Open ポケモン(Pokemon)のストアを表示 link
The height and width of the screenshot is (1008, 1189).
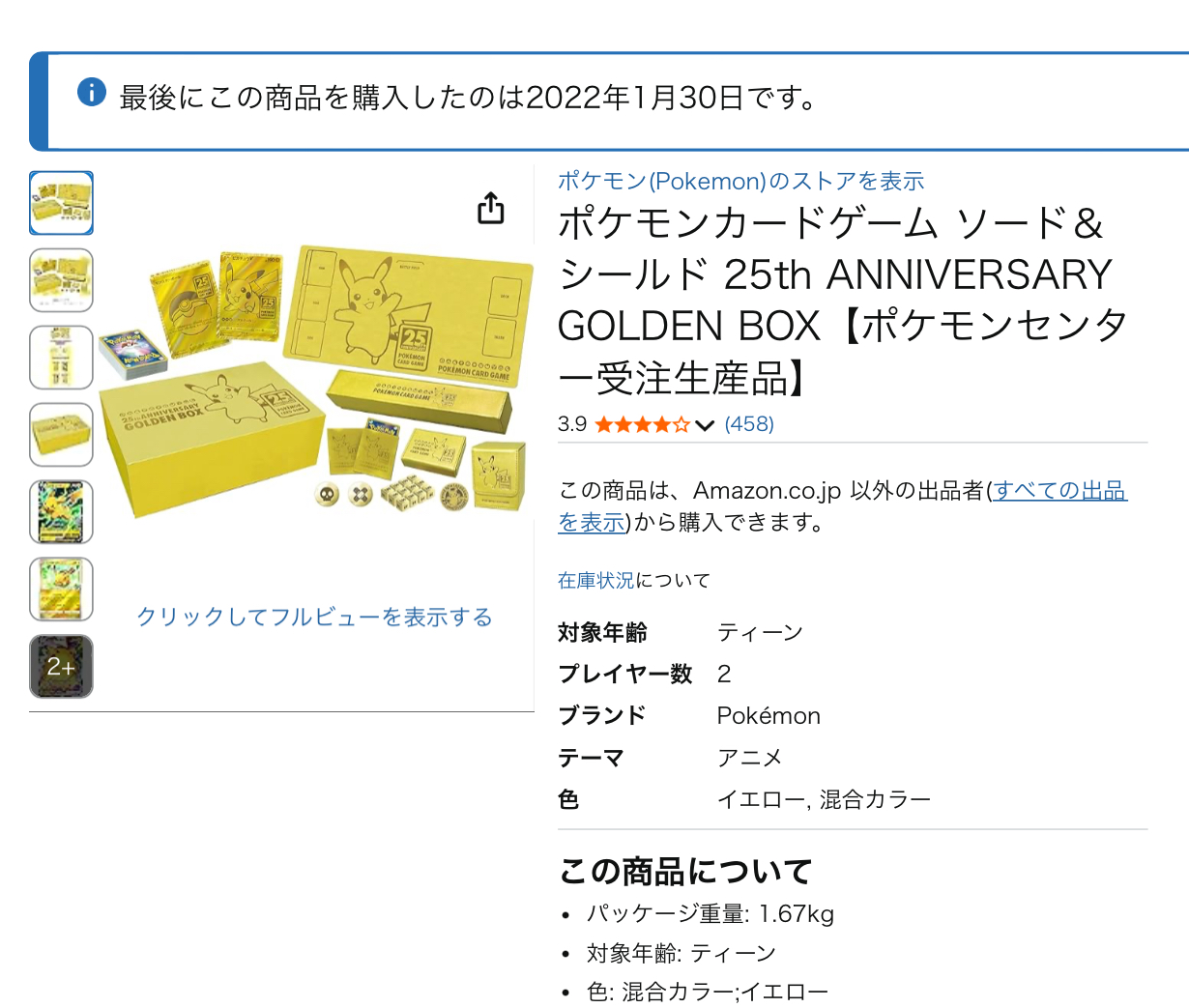(740, 181)
